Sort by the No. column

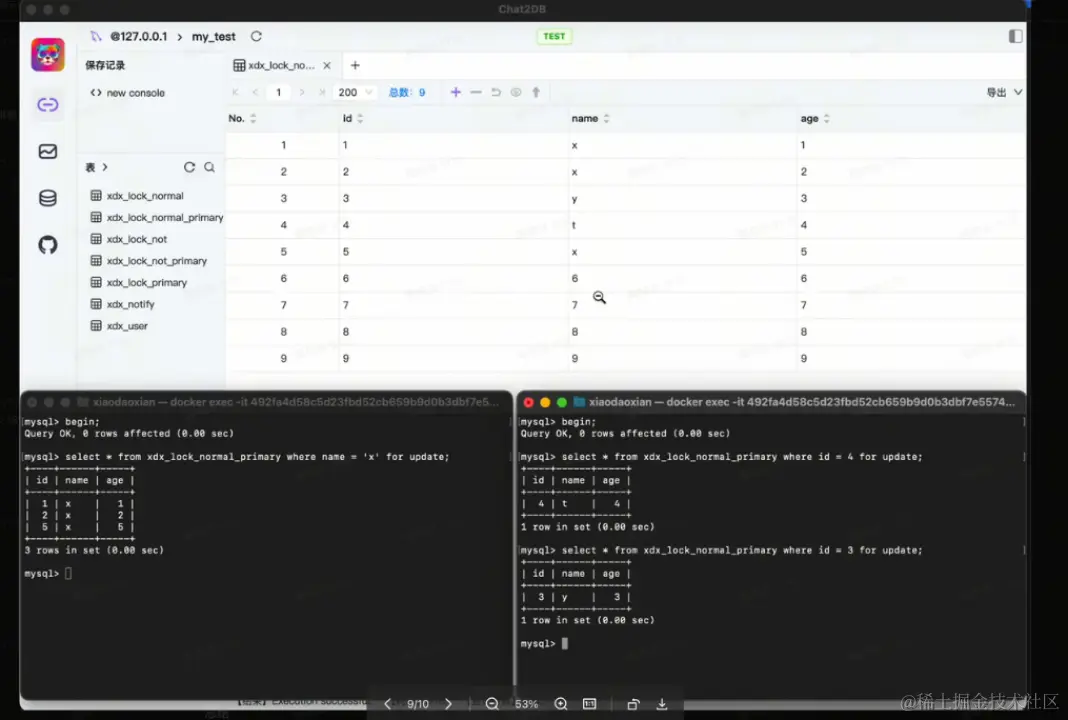click(253, 119)
